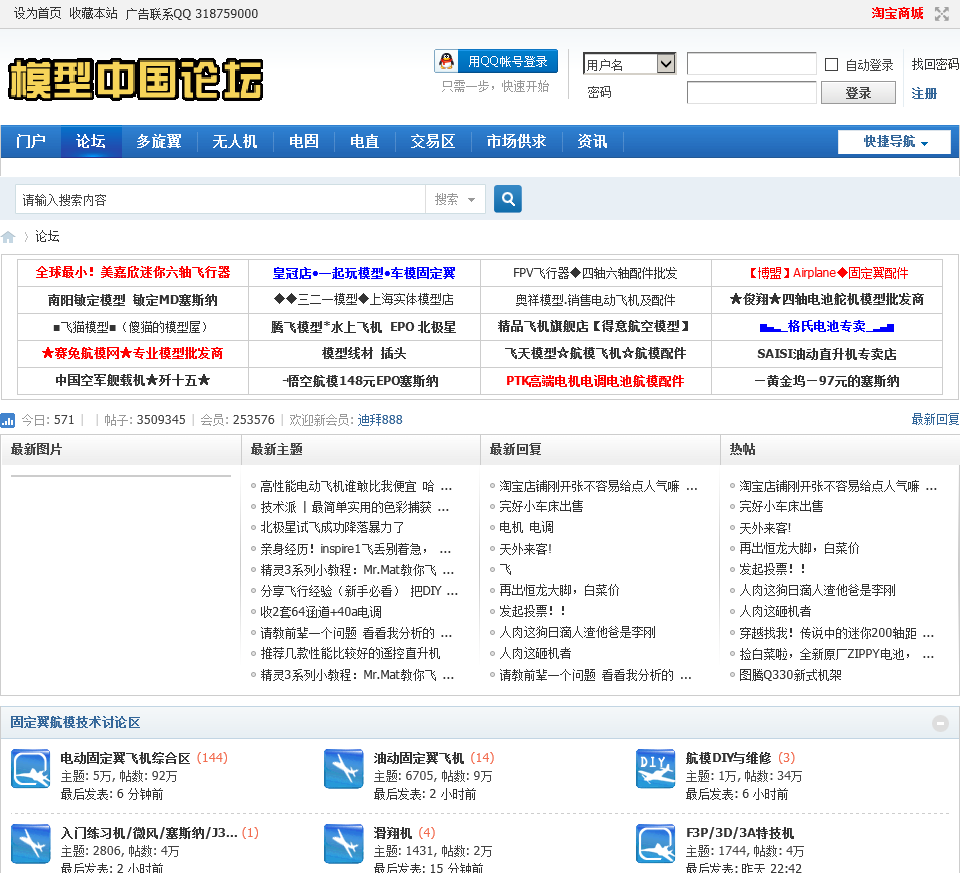The image size is (960, 873).
Task: Click the 最新回复 link at right of the stats bar
Action: (935, 419)
